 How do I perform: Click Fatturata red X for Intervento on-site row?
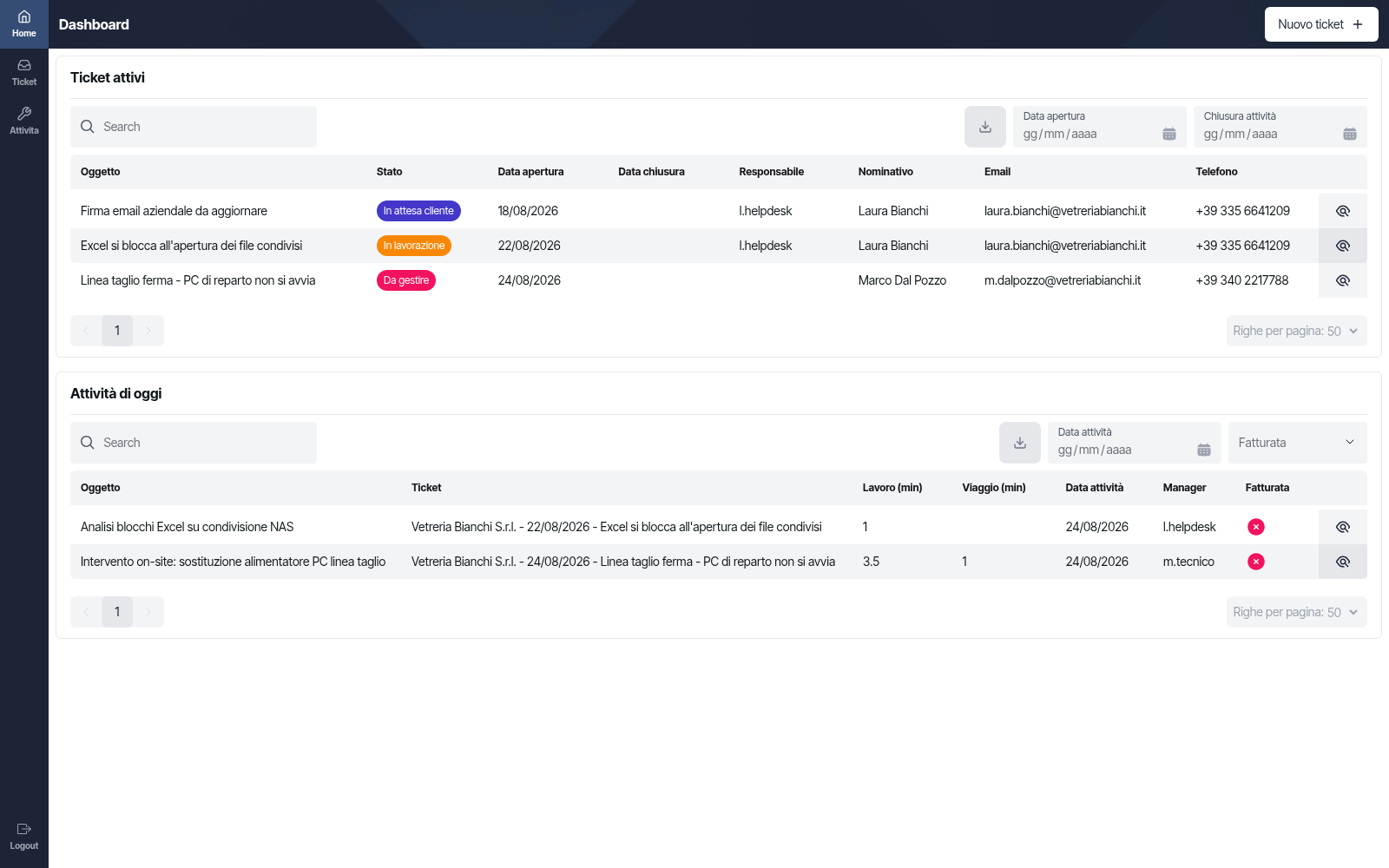click(1256, 562)
